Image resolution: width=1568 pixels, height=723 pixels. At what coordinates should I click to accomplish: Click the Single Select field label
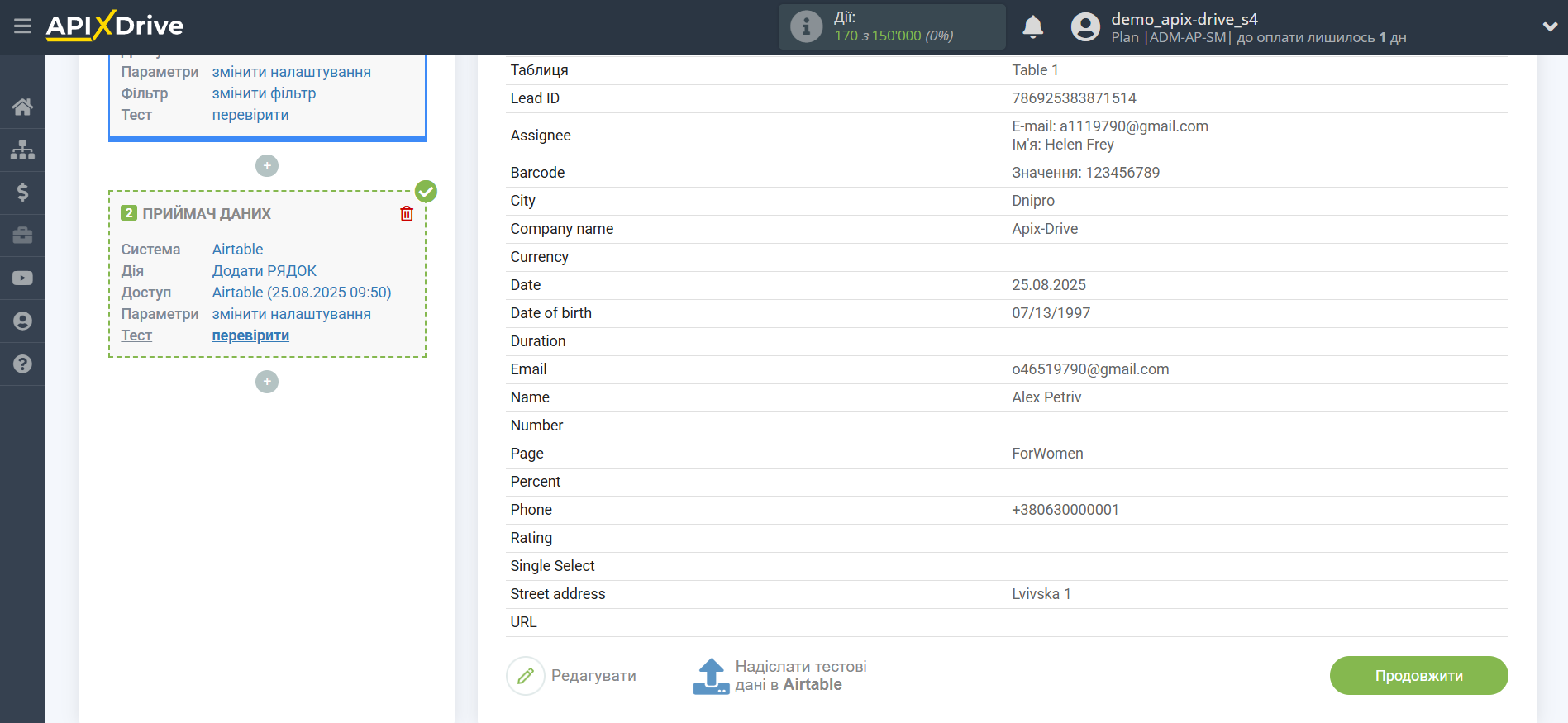point(553,566)
